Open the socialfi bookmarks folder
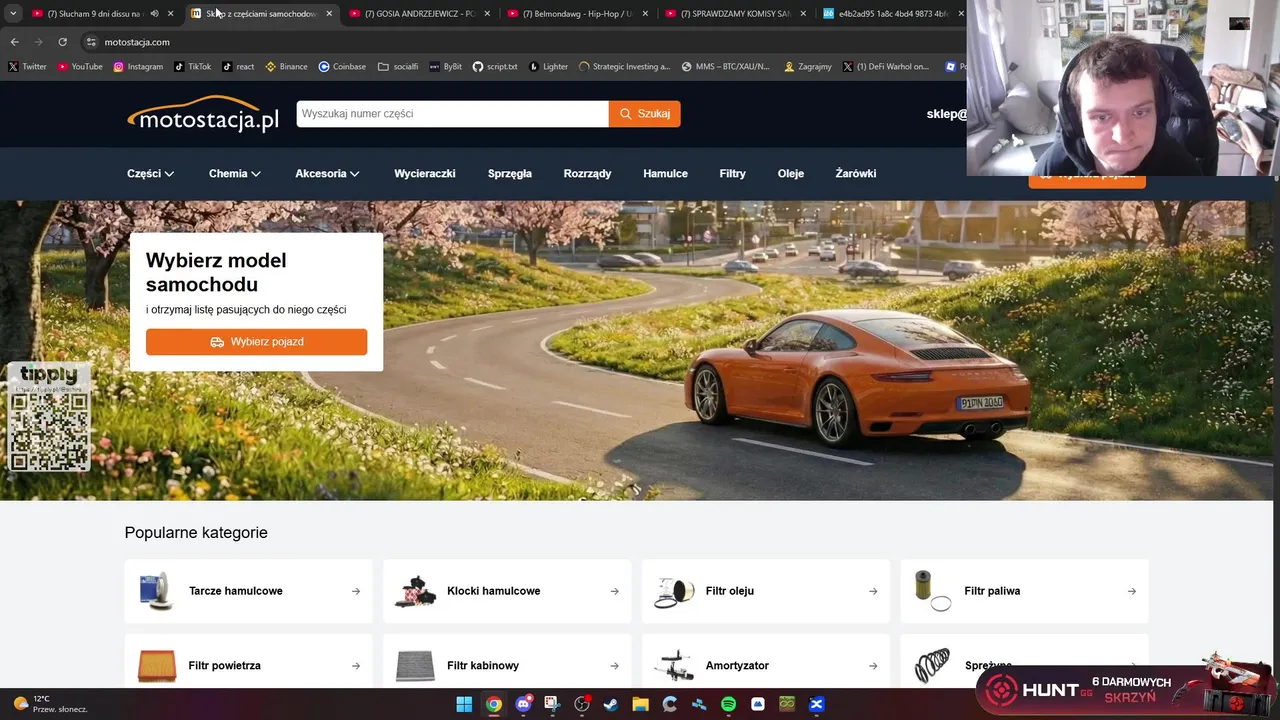Image resolution: width=1280 pixels, height=720 pixels. (x=398, y=67)
